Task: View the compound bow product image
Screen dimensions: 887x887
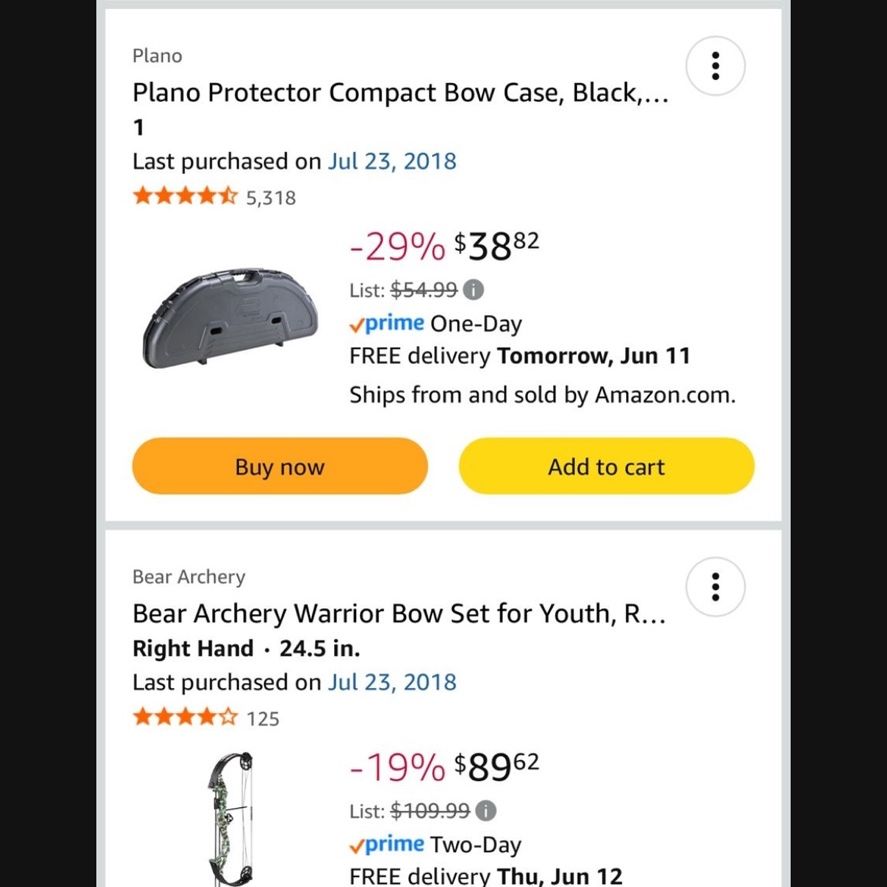Action: tap(231, 819)
